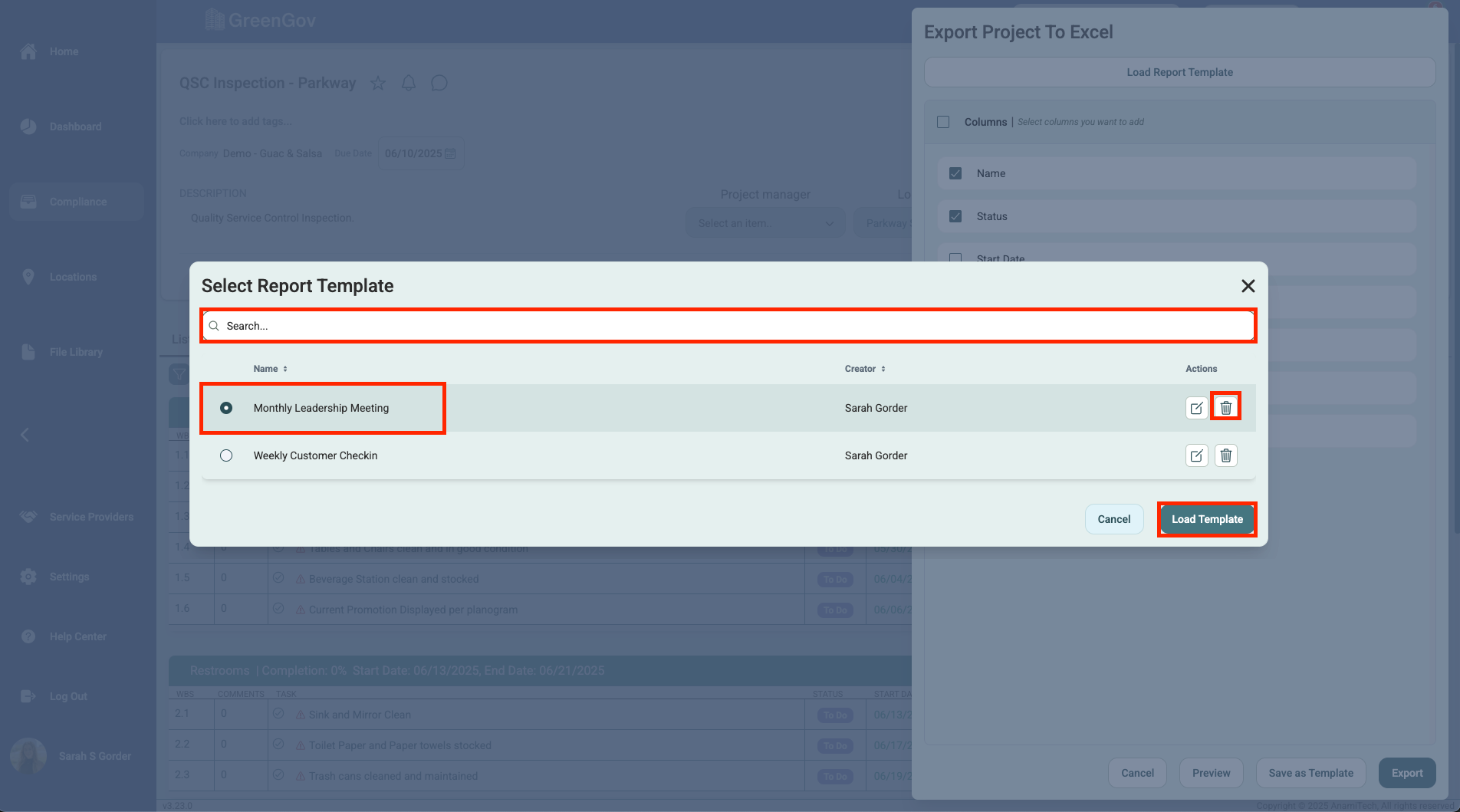
Task: Open Compliance in the sidebar
Action: click(x=77, y=202)
